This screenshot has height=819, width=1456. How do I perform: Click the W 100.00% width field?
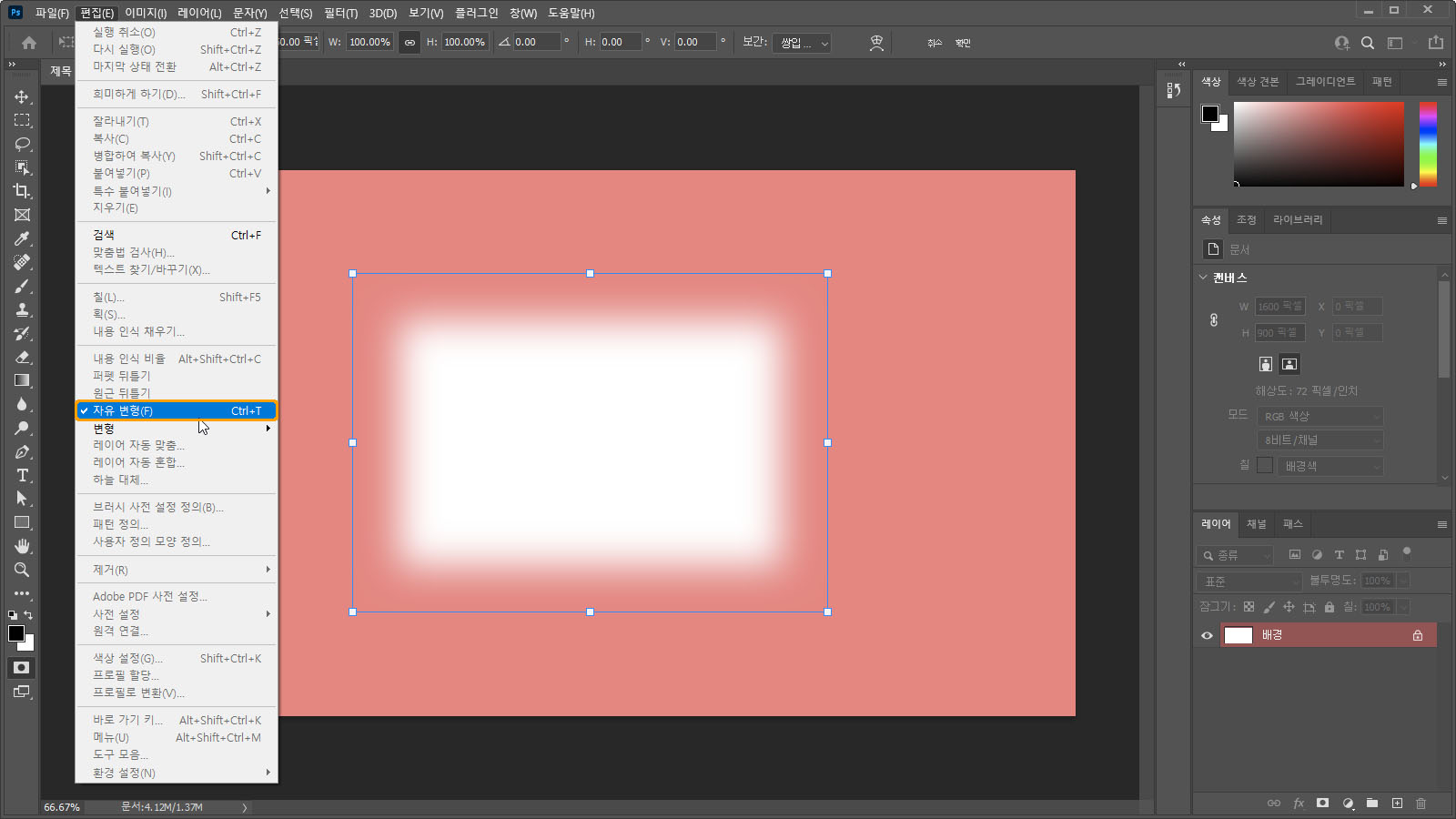tap(369, 42)
